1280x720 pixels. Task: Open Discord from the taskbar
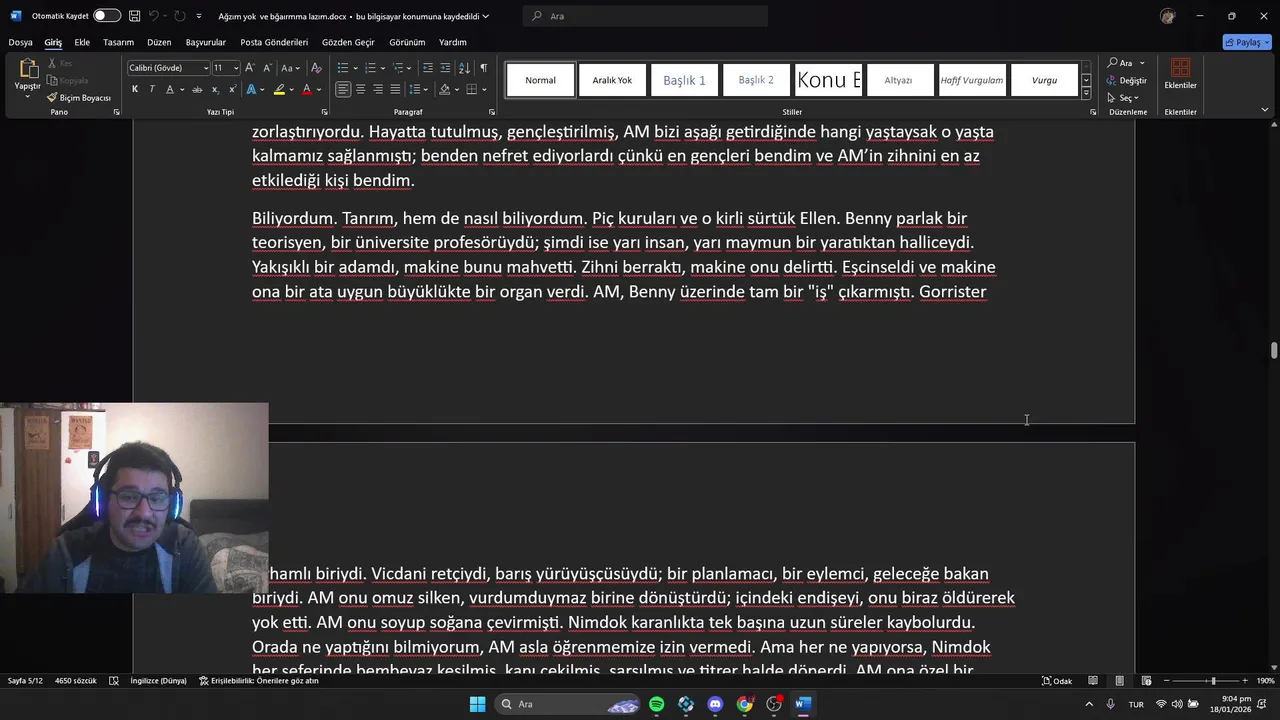pyautogui.click(x=715, y=704)
